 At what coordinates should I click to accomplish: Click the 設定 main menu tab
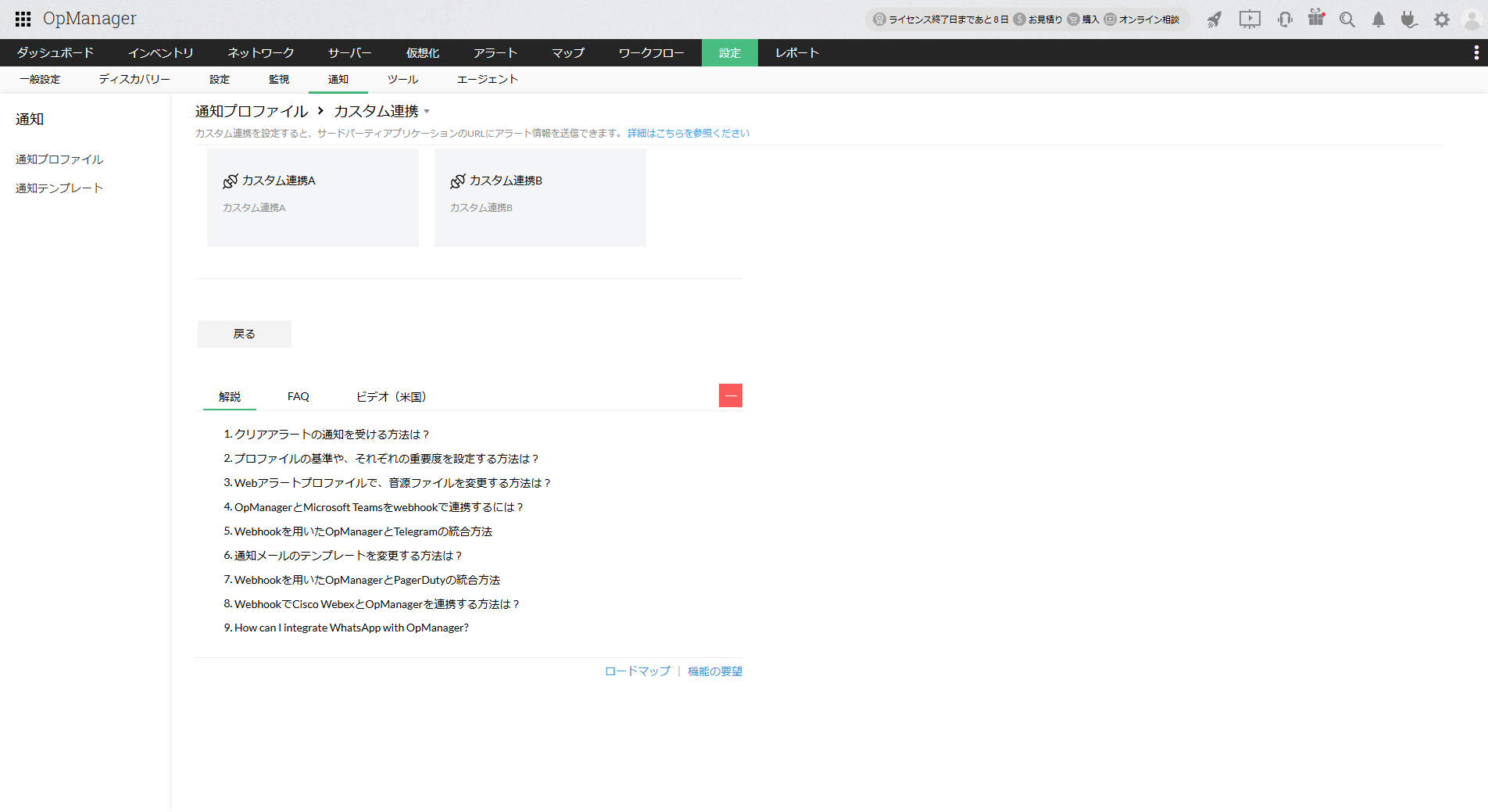[730, 52]
